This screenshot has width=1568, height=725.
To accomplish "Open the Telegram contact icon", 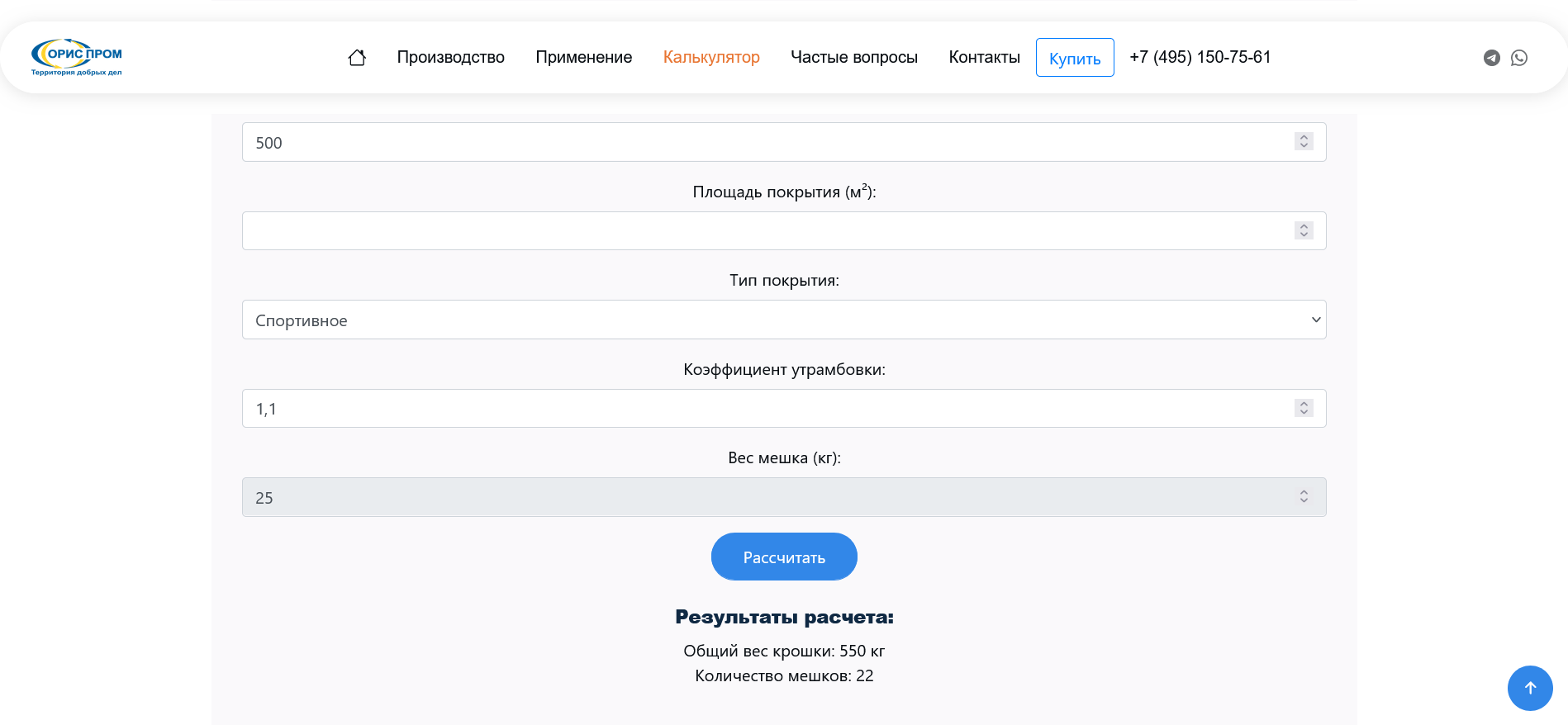I will [1491, 58].
